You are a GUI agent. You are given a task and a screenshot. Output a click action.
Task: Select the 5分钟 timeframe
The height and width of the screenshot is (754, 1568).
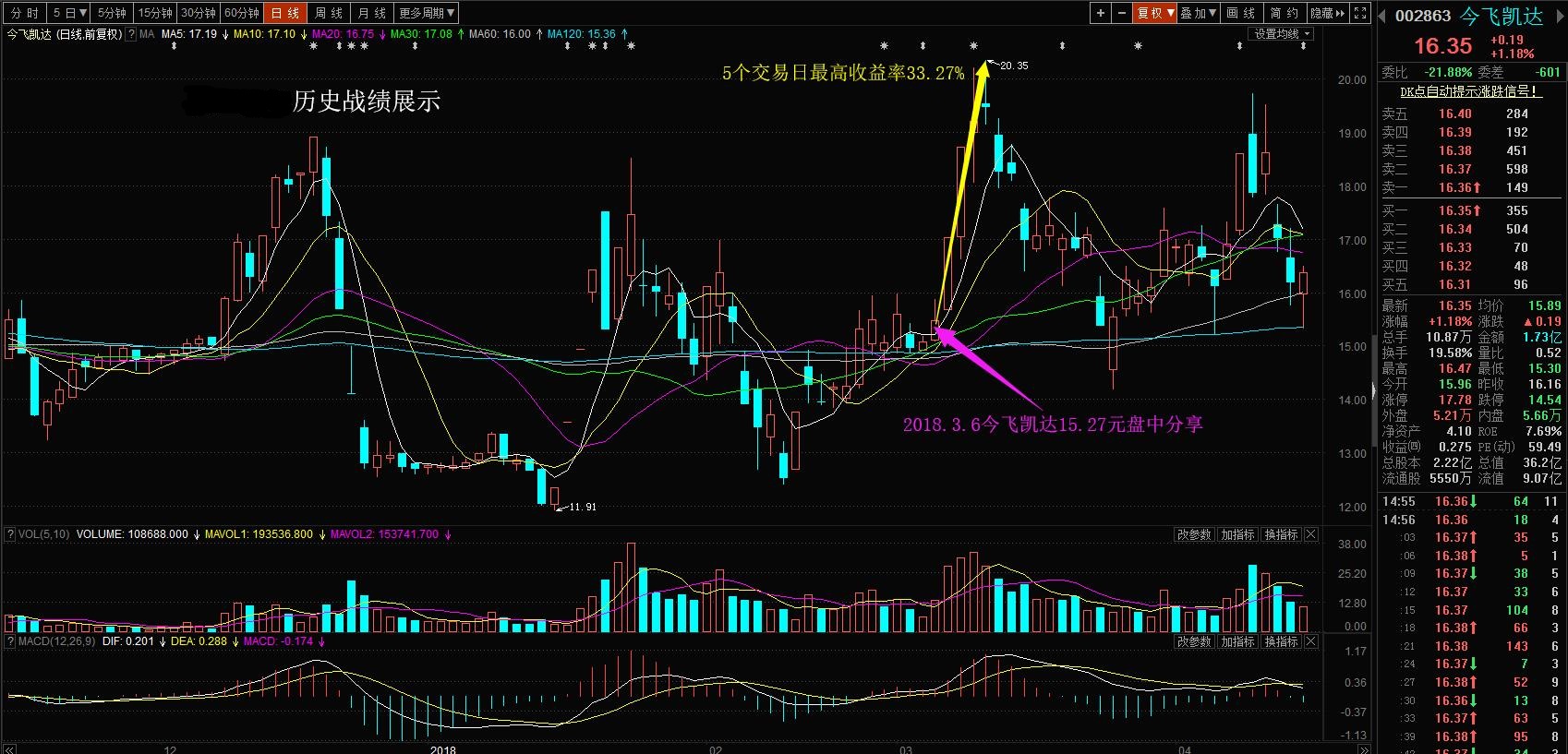pos(113,13)
